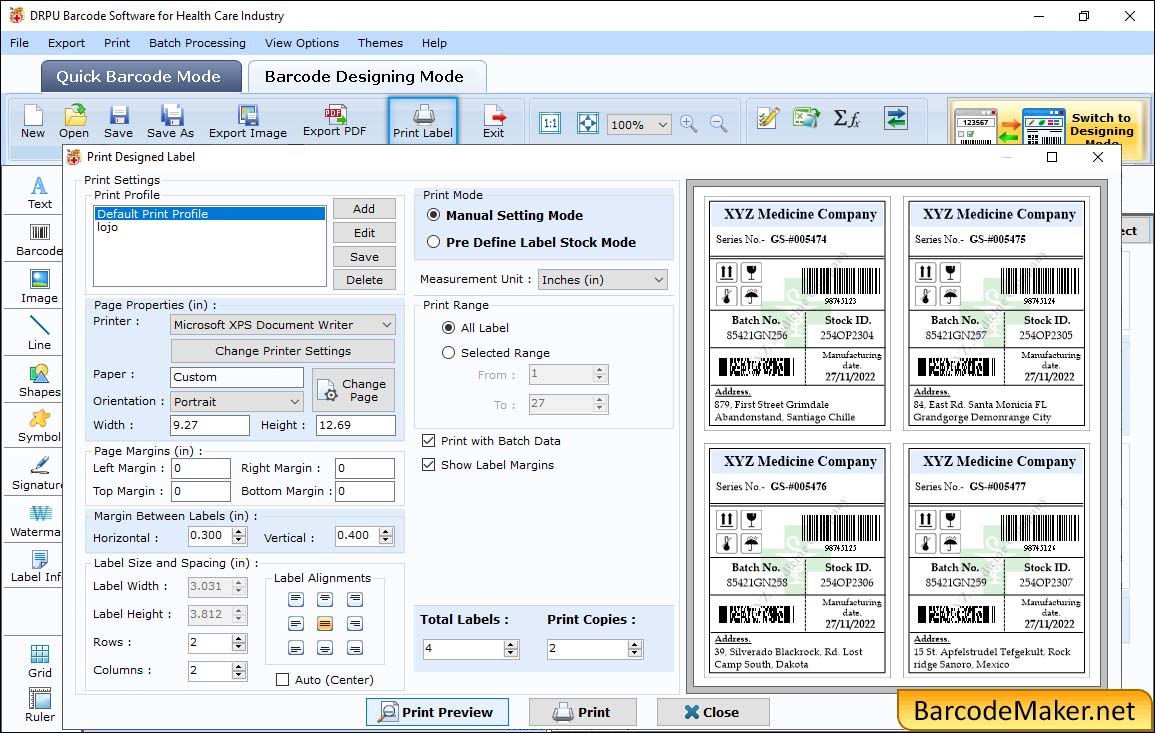Increase Vertical margin between labels
The image size is (1155, 733).
[x=386, y=531]
